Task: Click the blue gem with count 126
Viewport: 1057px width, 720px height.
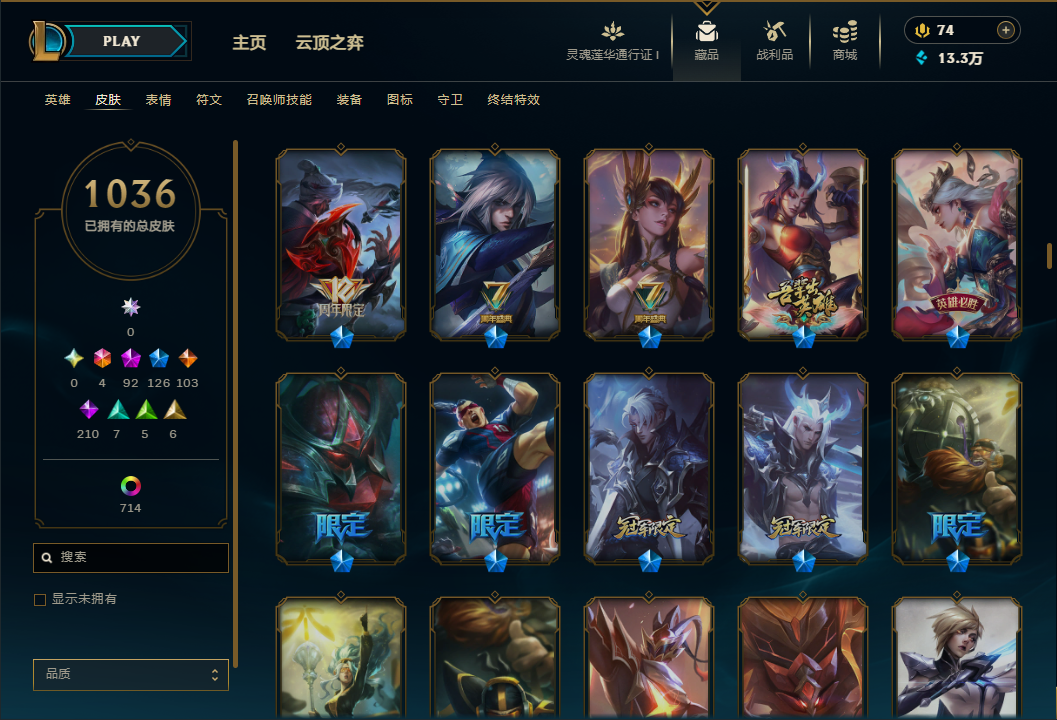Action: point(158,358)
